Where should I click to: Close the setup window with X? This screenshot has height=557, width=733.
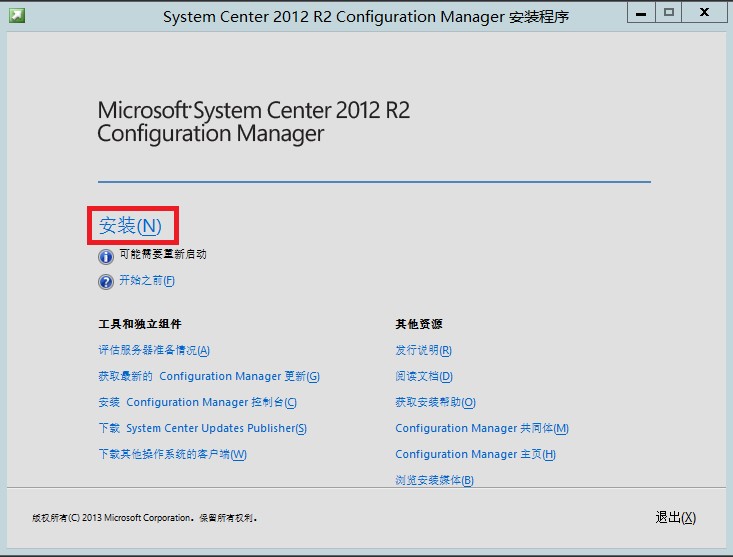[x=704, y=13]
